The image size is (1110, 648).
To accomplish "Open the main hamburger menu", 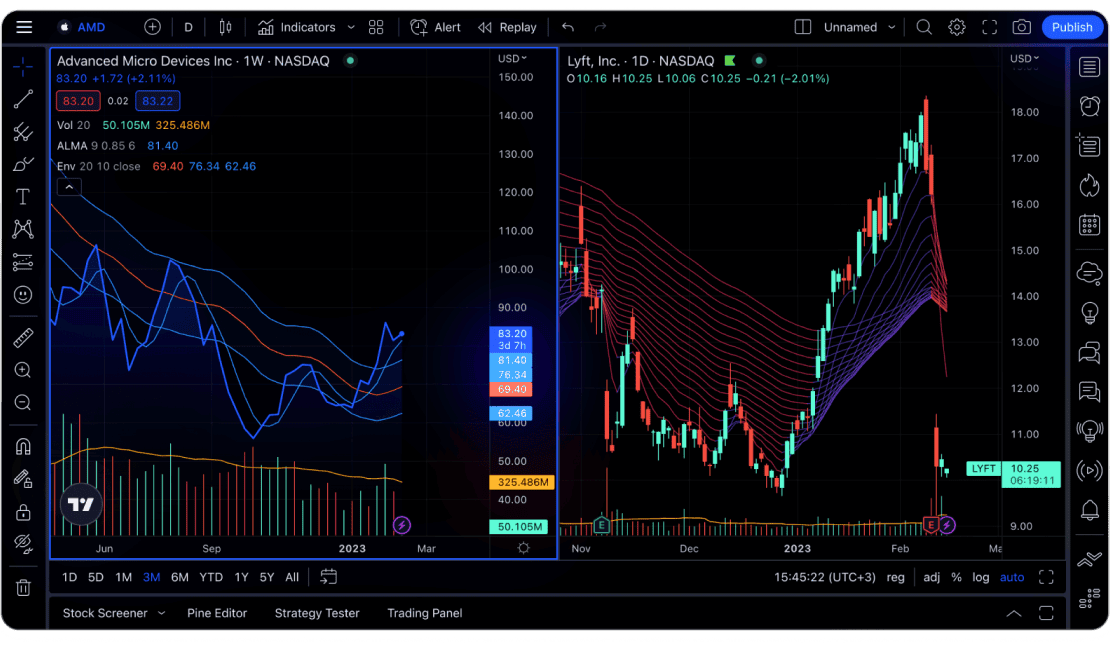I will point(24,27).
